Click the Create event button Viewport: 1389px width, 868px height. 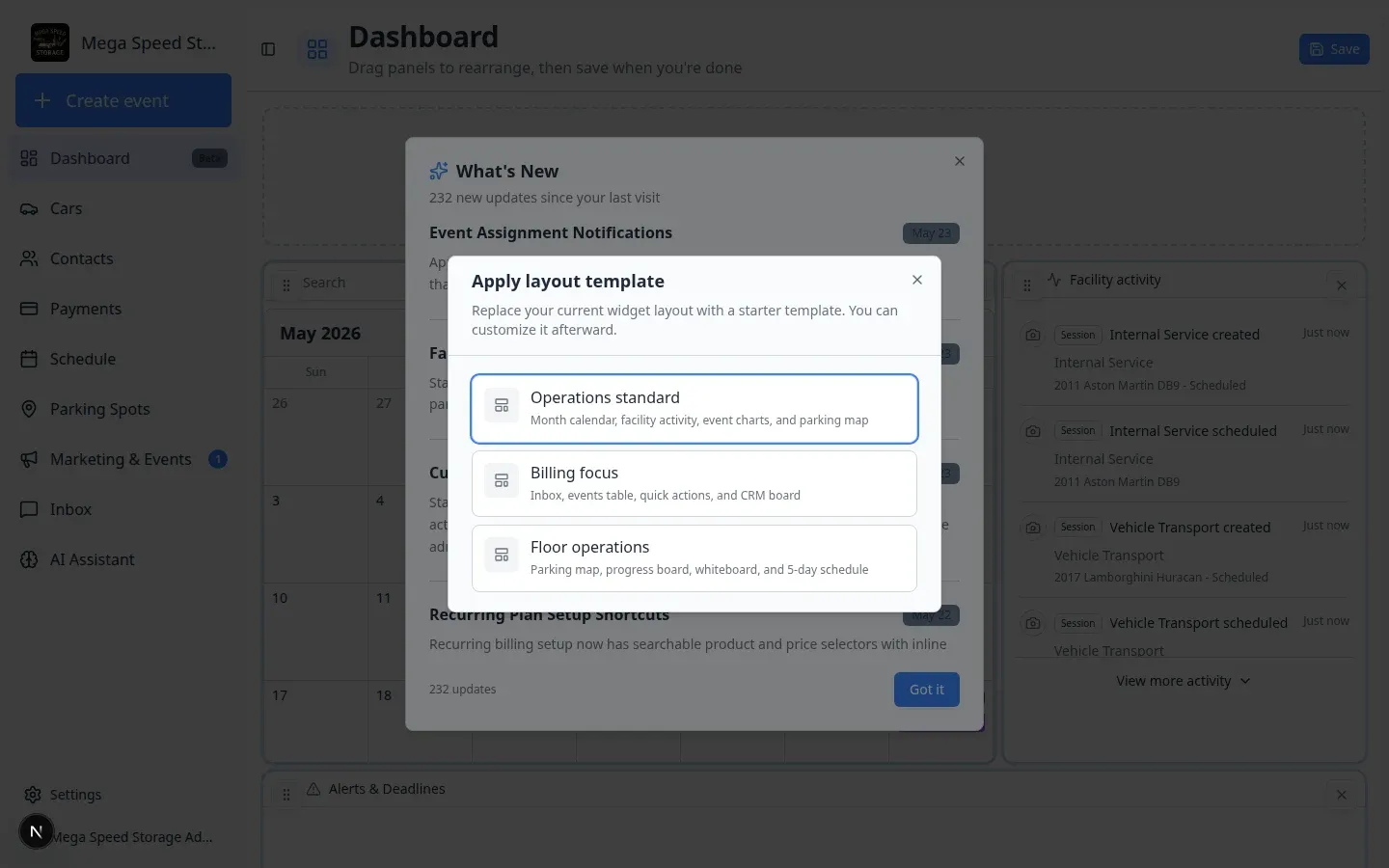point(123,100)
